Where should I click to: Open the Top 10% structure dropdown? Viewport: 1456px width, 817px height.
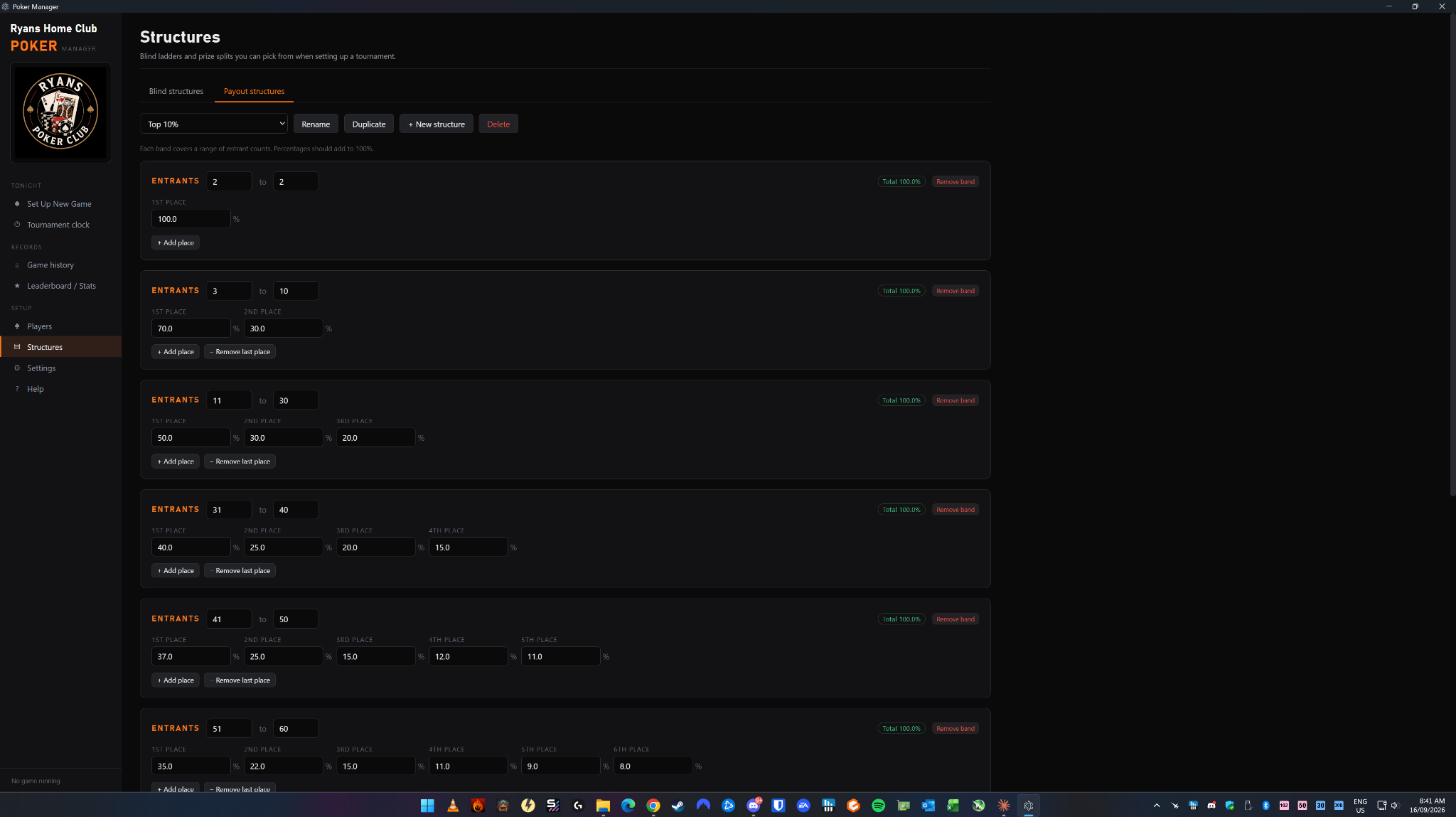(x=213, y=124)
